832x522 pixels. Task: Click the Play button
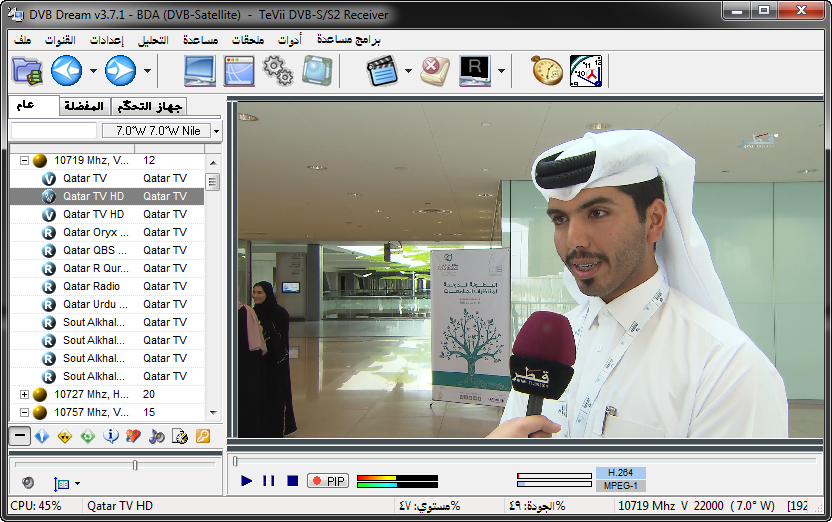(246, 481)
